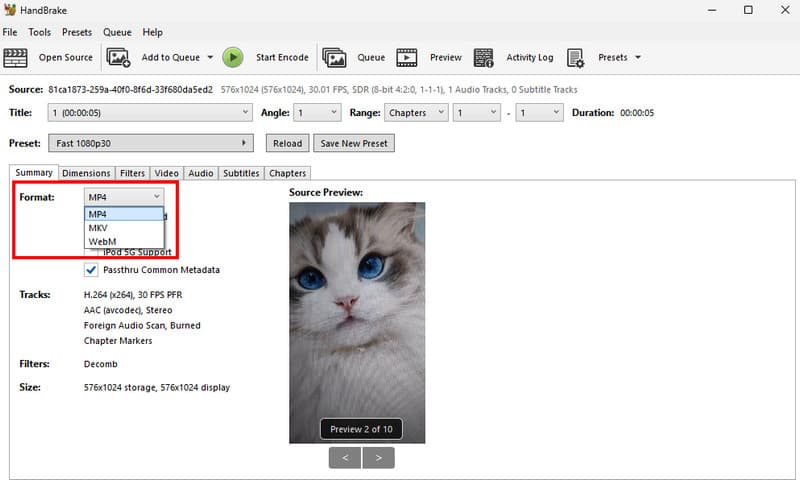
Task: Switch to the Video tab
Action: (x=166, y=173)
